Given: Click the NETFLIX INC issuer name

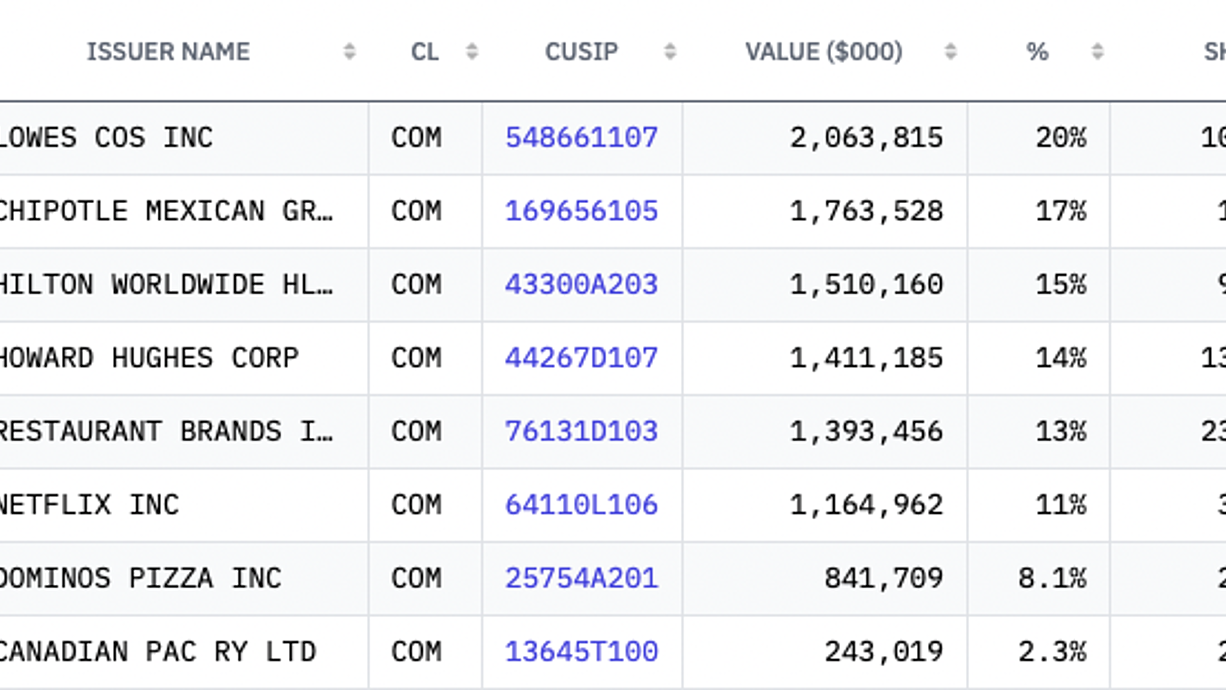Looking at the screenshot, I should coord(88,505).
